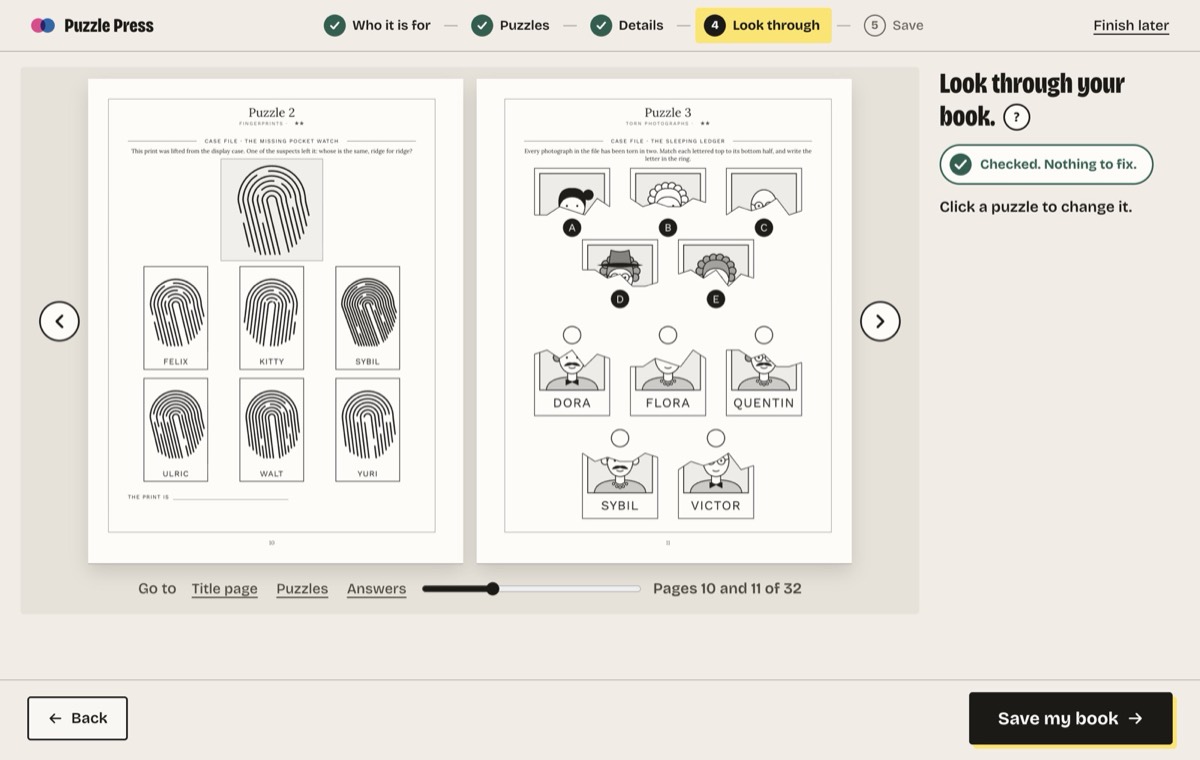Go to the Puzzles section link
The image size is (1200, 760).
[302, 589]
